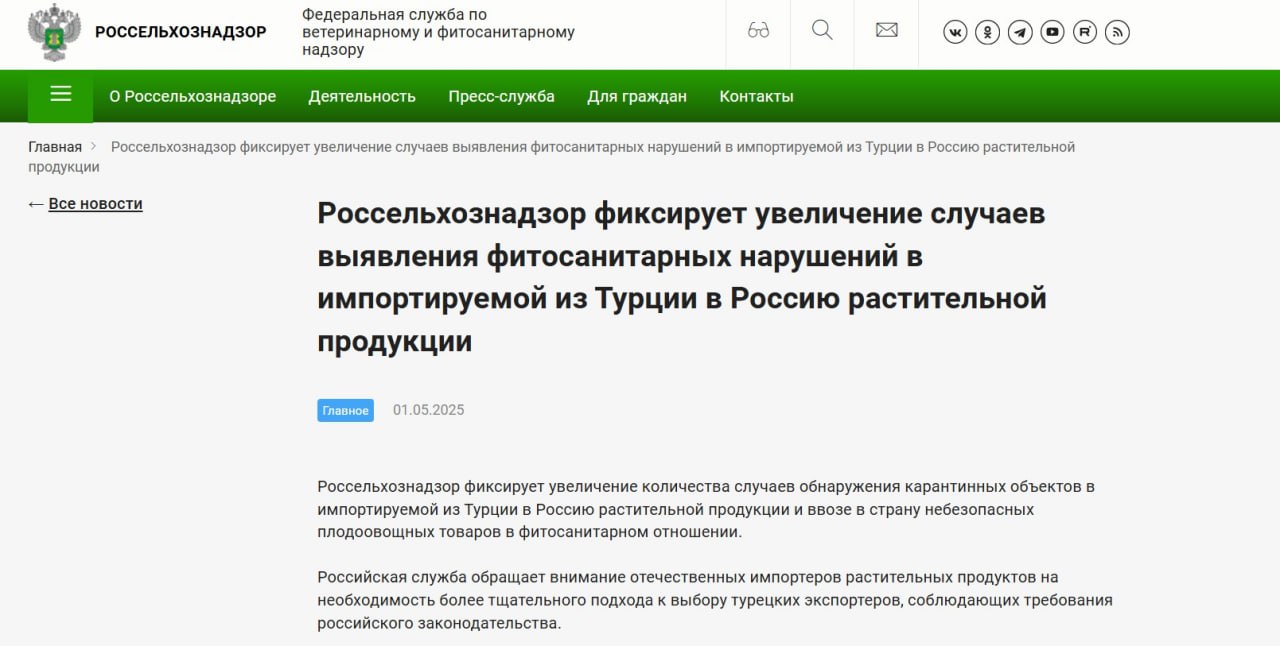
Task: Click the date '01.05.2025'
Action: coord(428,410)
